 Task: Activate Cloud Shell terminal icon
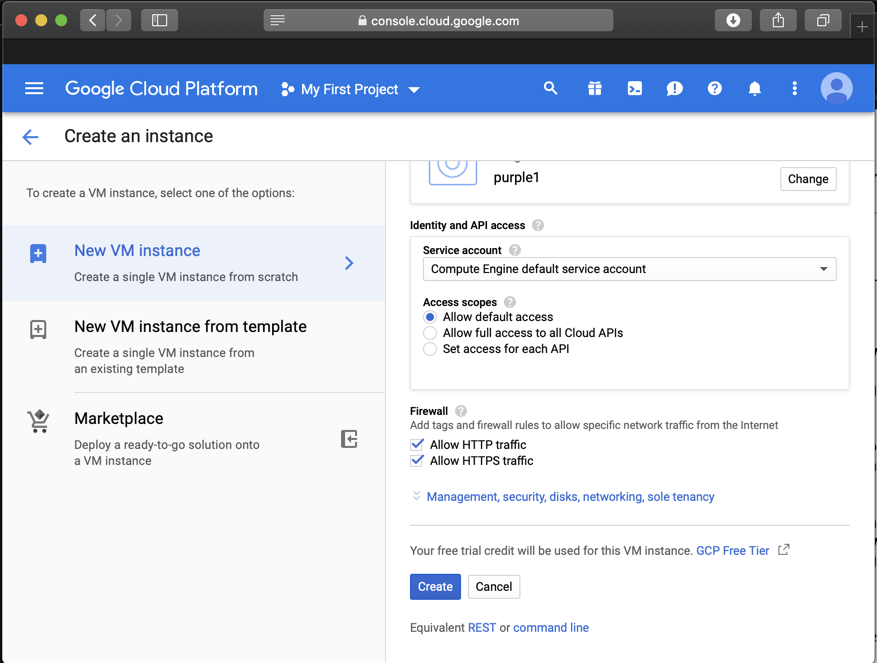[x=634, y=89]
